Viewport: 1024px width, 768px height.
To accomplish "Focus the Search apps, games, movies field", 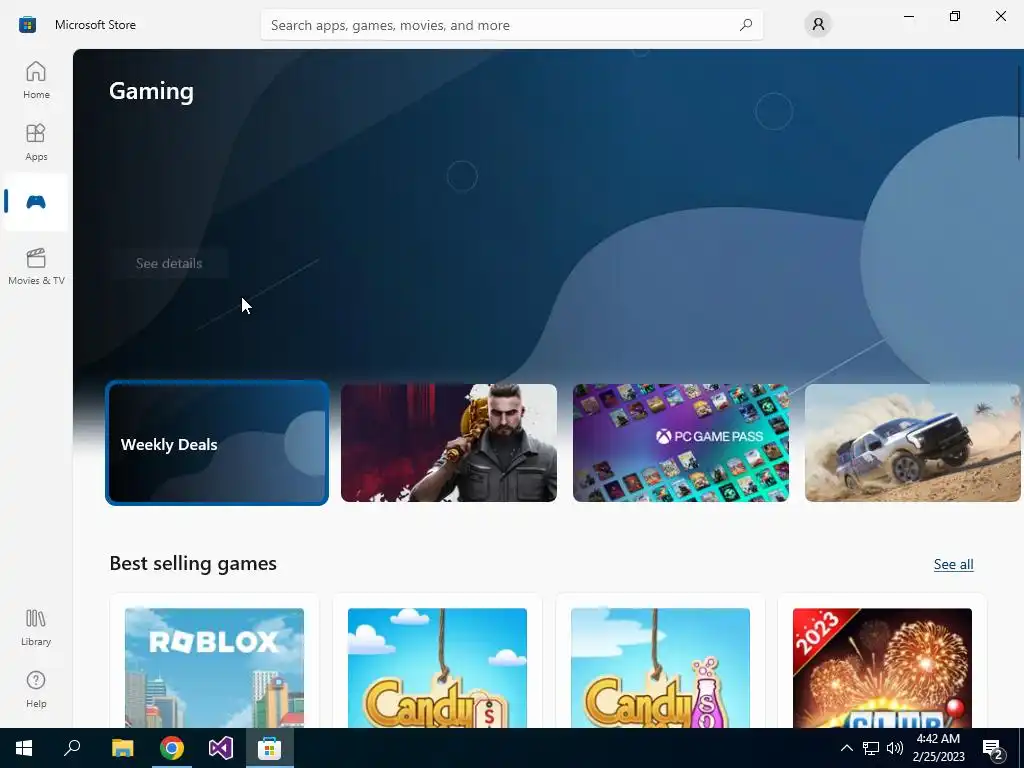I will click(511, 25).
